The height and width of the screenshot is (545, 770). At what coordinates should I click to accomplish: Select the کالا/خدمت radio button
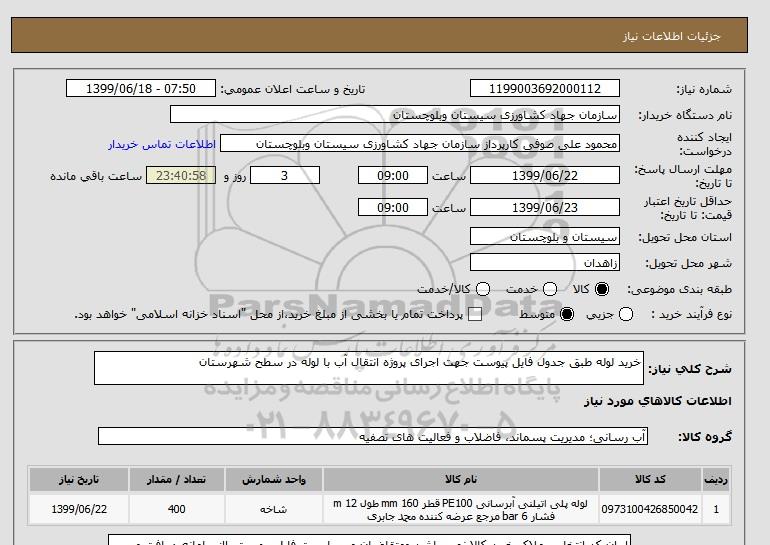coord(483,289)
